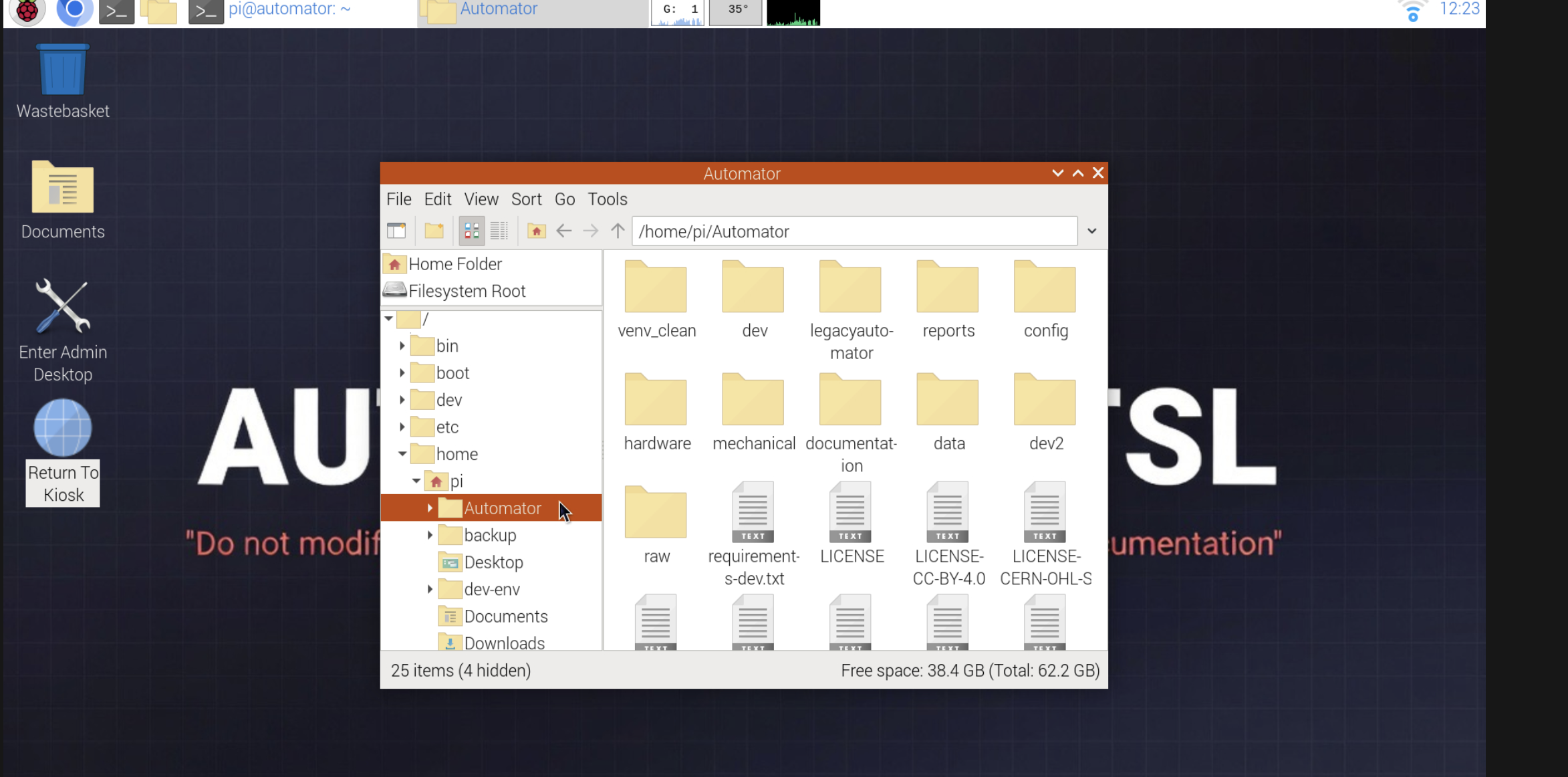Expand the dev tree node in sidebar

tap(402, 400)
